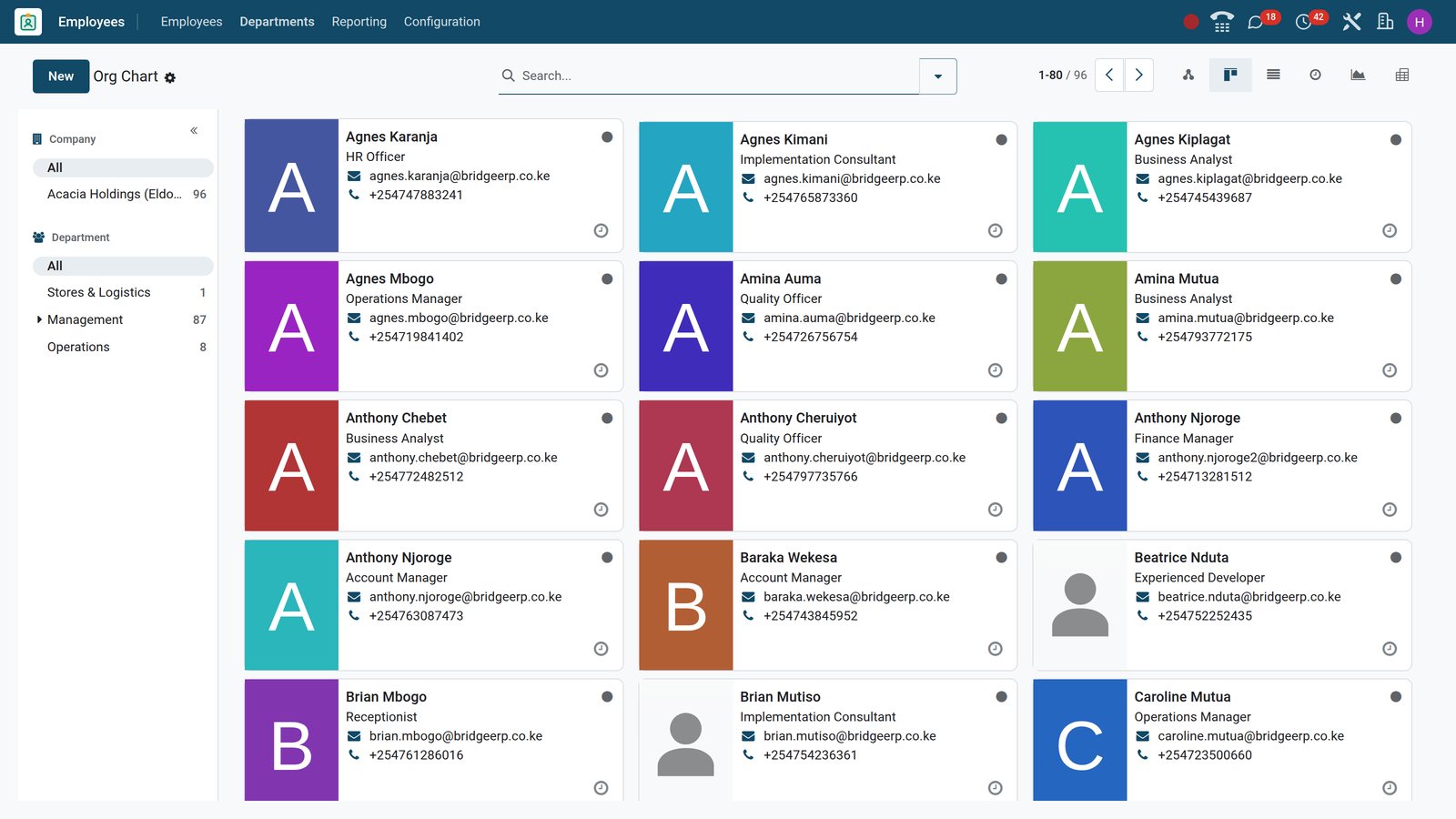Viewport: 1456px width, 819px height.
Task: Open the Employees app home icon
Action: [28, 22]
